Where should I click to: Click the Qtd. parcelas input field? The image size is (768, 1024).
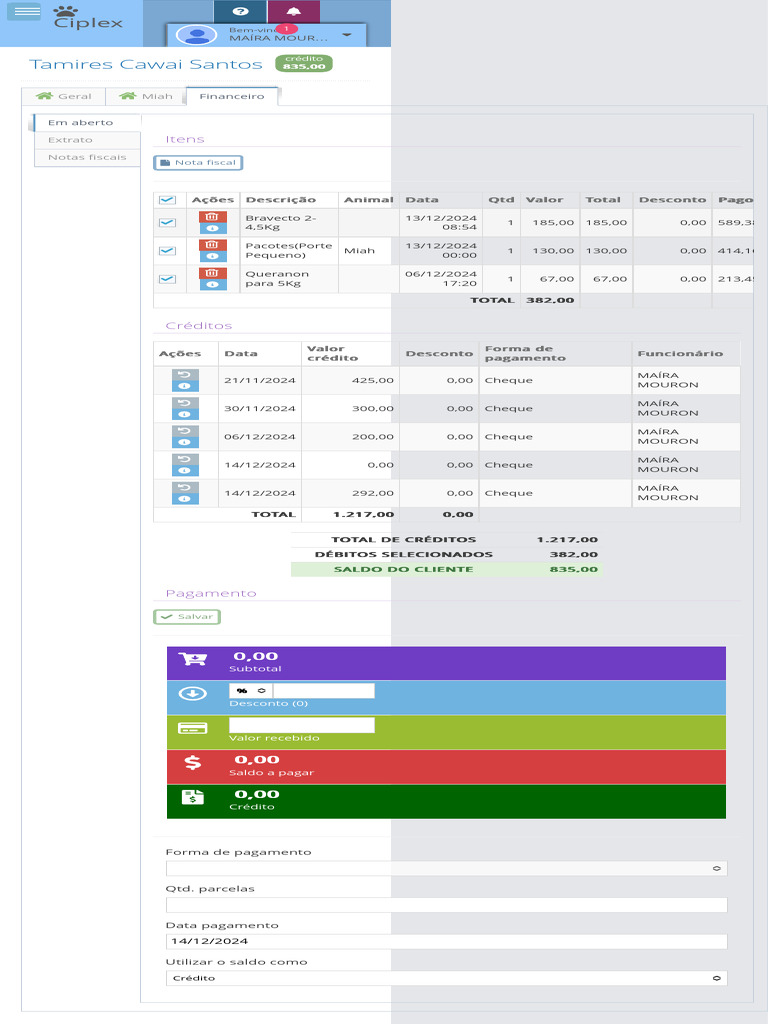click(x=447, y=905)
